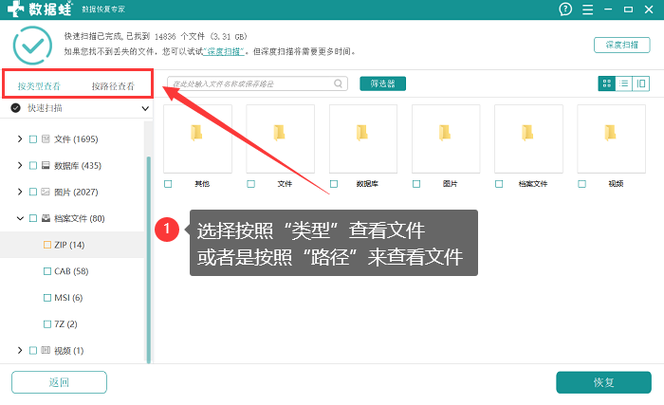664x405 pixels.
Task: Select the MSI (6) label
Action: click(68, 298)
